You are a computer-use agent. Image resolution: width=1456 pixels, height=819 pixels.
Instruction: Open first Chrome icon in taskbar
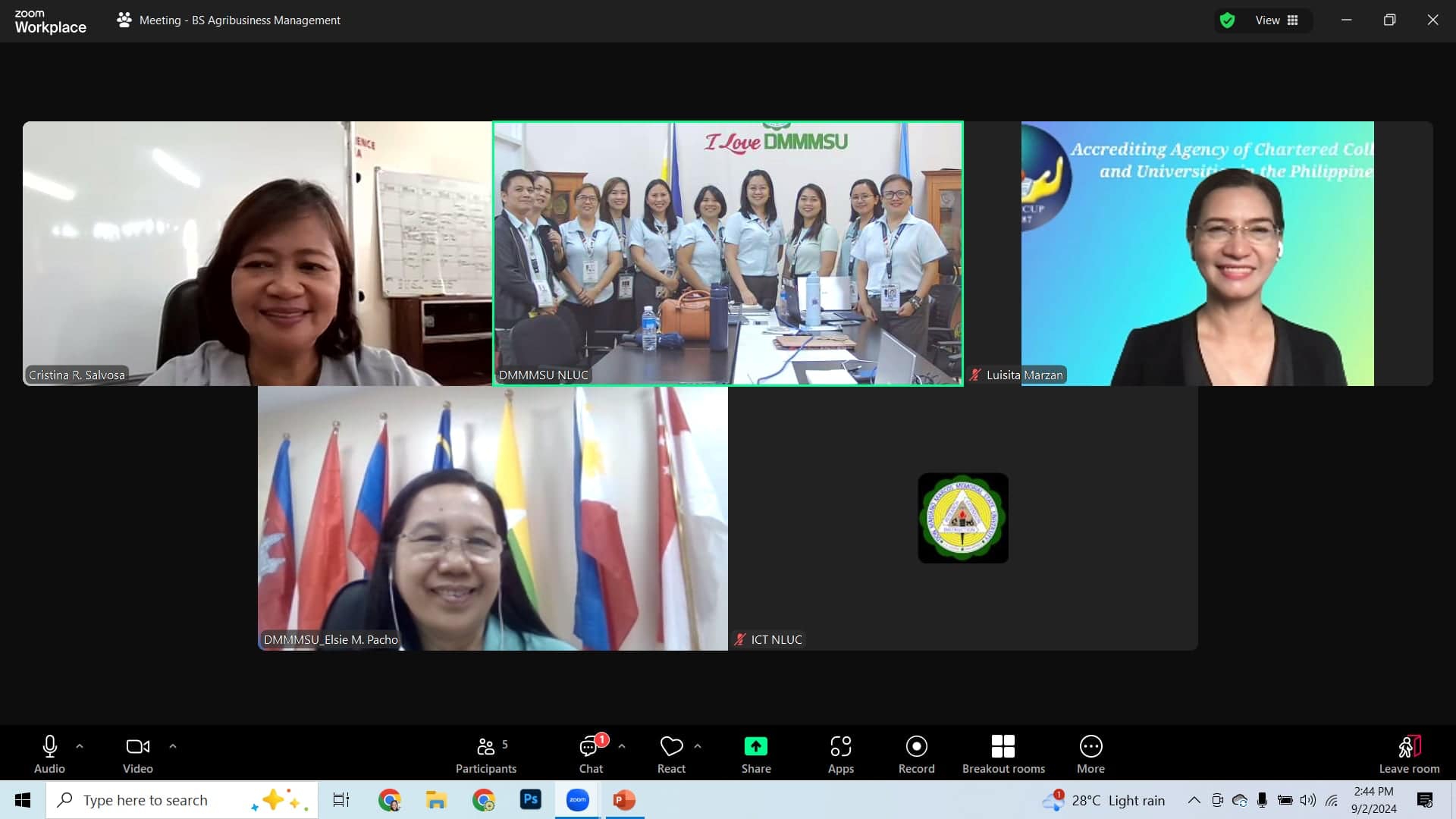390,800
